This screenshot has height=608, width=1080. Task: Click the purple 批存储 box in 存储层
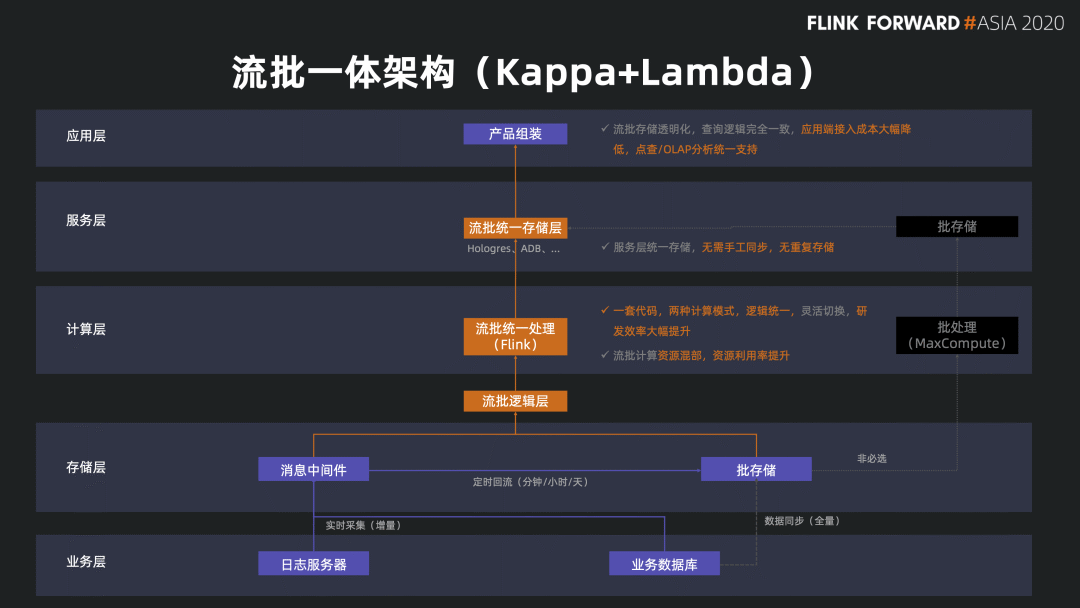pyautogui.click(x=756, y=470)
